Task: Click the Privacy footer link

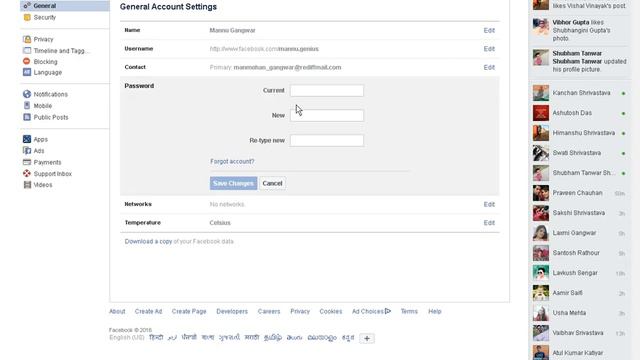Action: (300, 311)
